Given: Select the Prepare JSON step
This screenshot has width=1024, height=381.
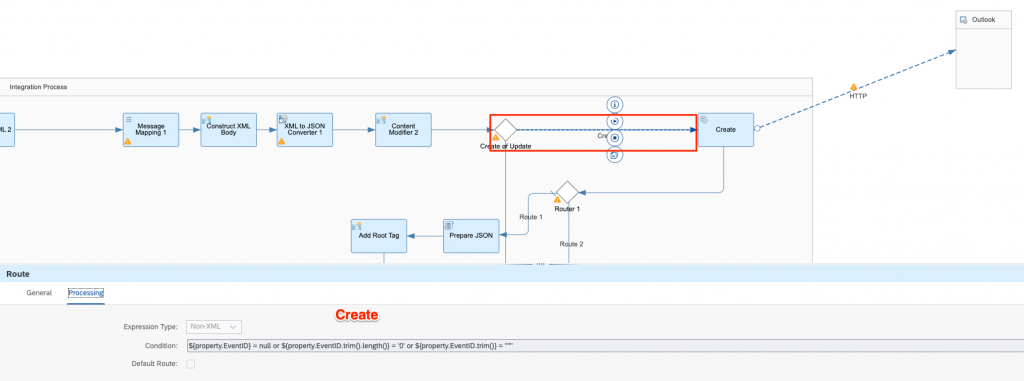Looking at the screenshot, I should [471, 236].
